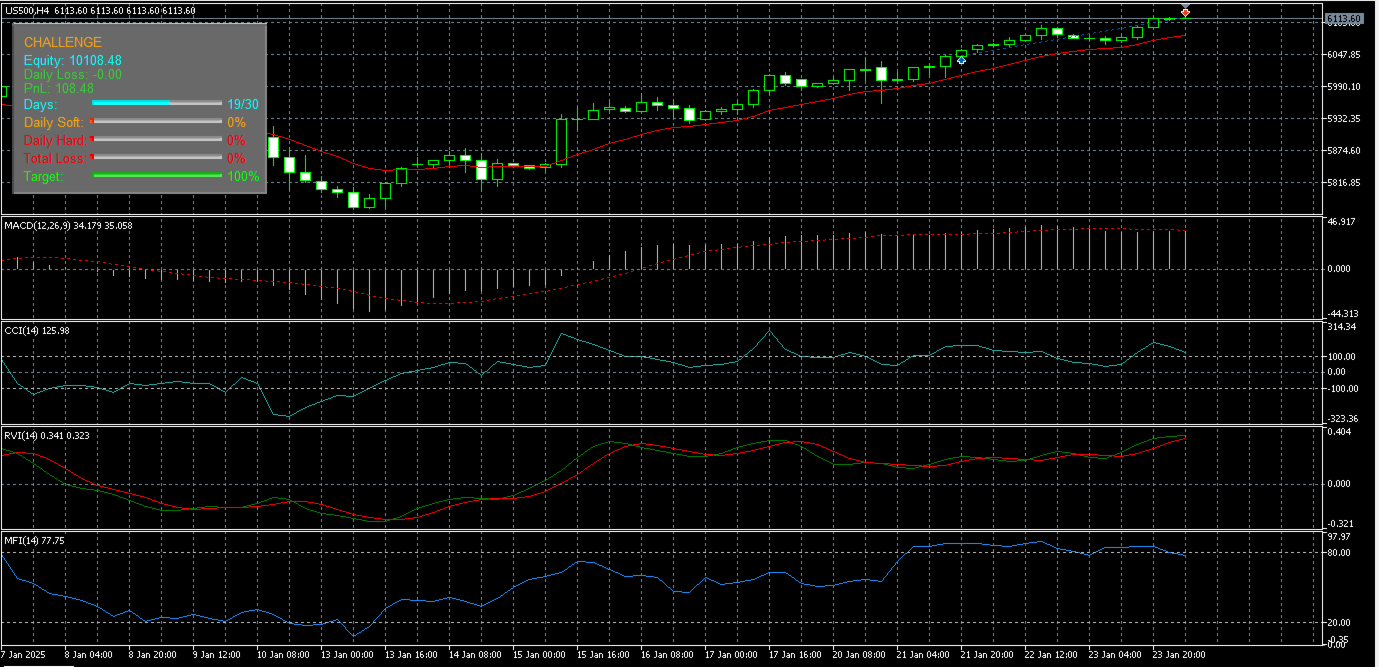Click the current price tag 6113.60

[1344, 19]
